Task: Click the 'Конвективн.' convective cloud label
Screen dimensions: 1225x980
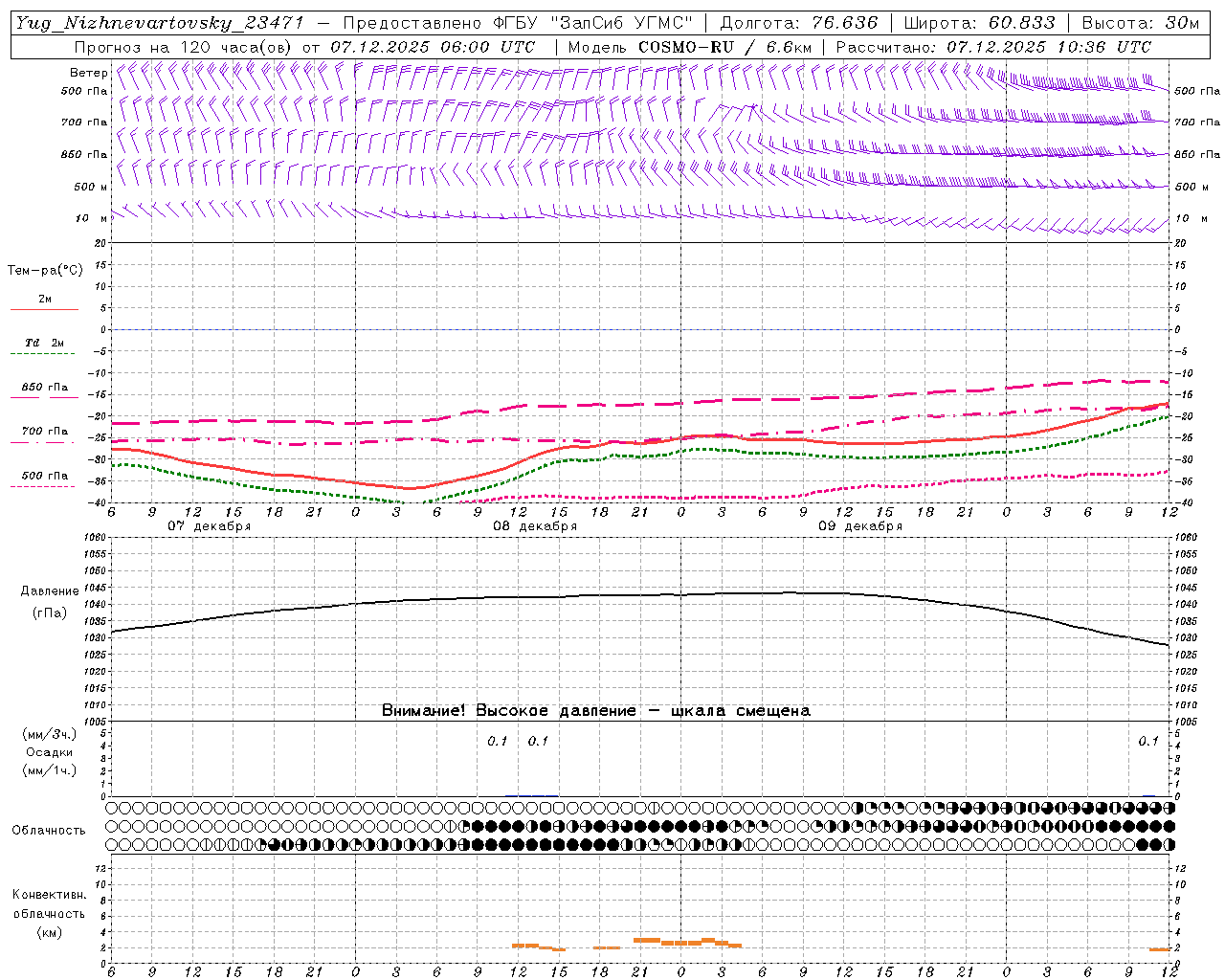Action: point(49,895)
